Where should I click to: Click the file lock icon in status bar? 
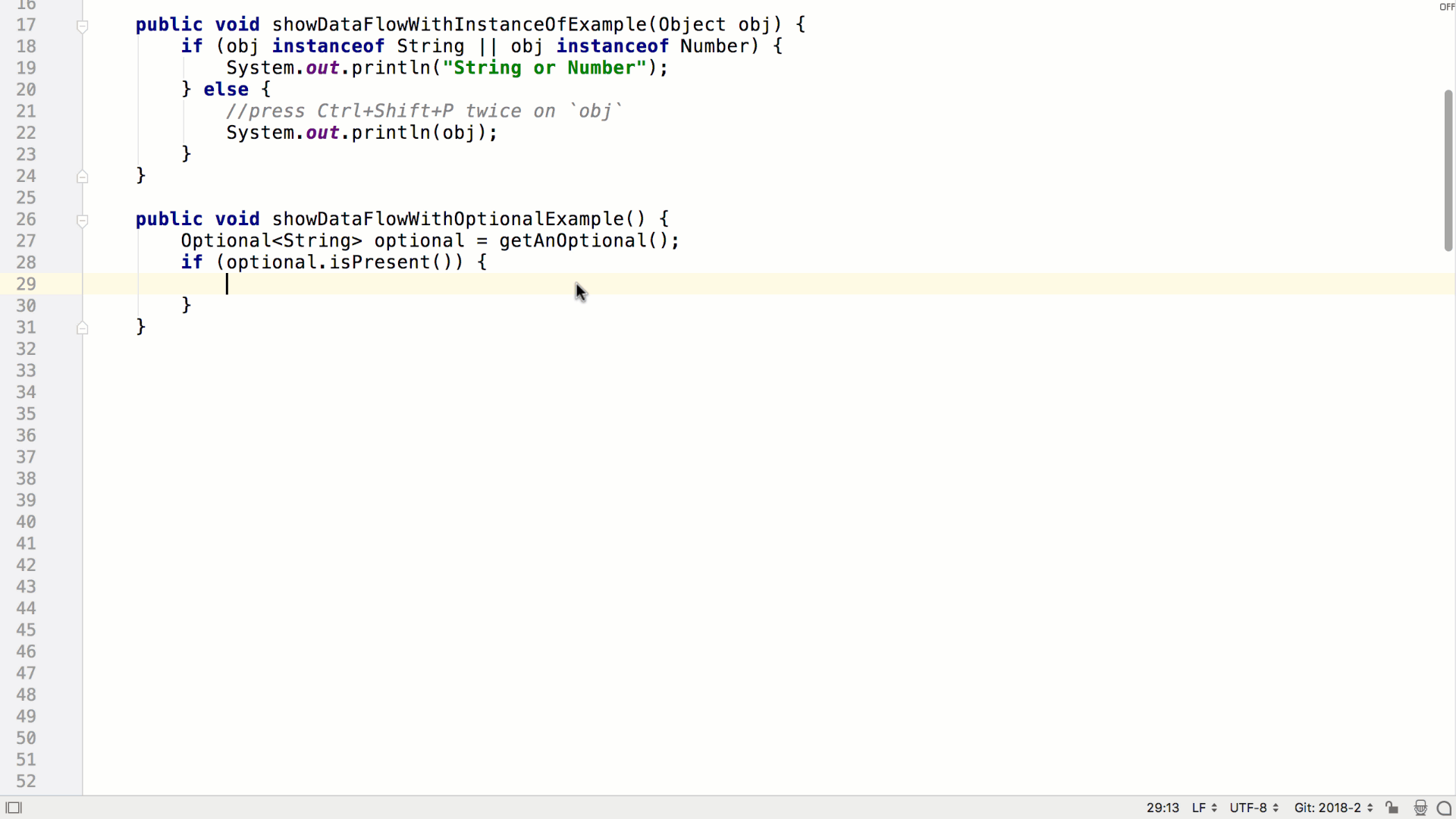[1392, 808]
